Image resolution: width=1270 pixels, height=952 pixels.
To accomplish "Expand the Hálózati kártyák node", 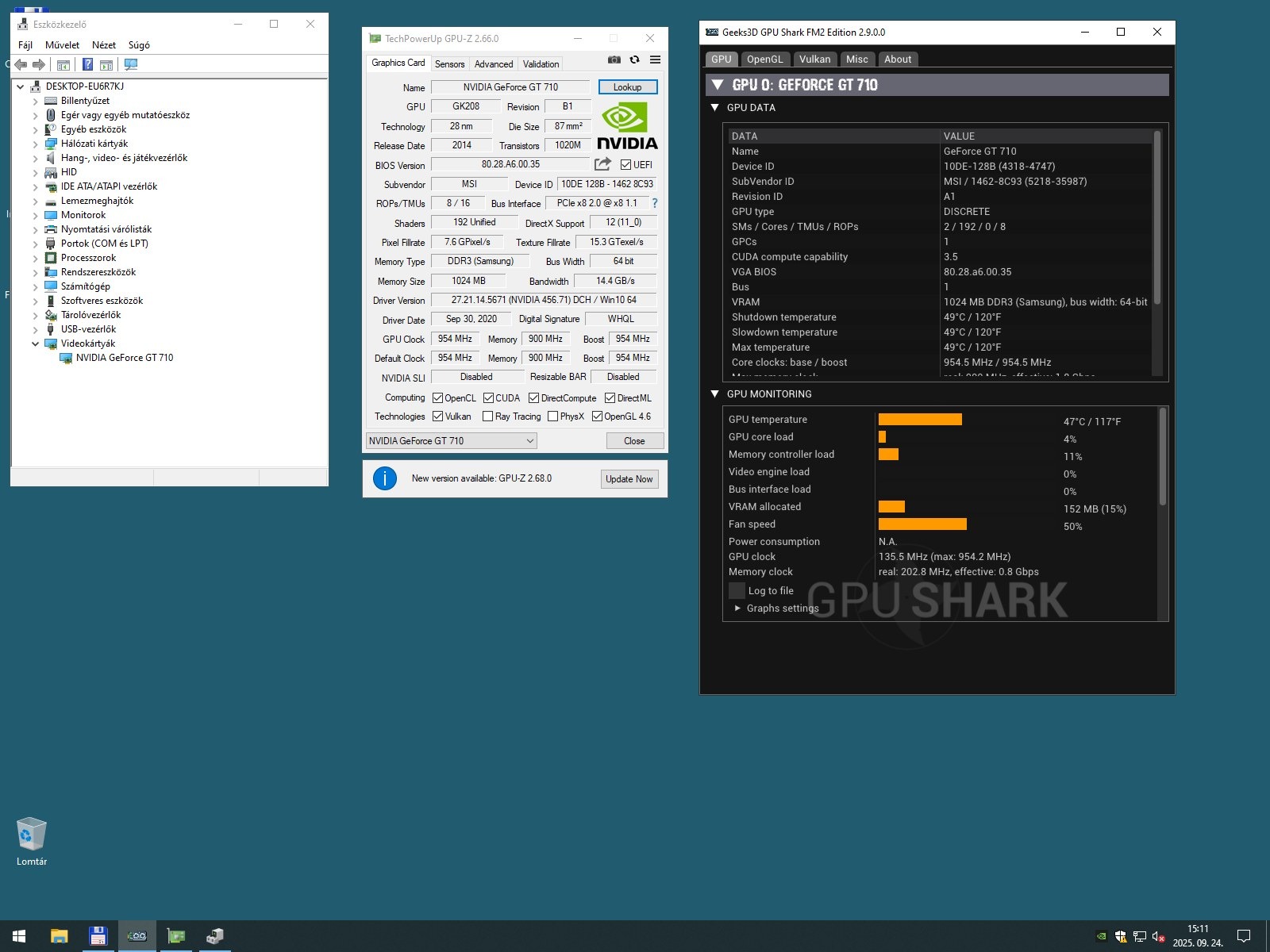I will [35, 144].
